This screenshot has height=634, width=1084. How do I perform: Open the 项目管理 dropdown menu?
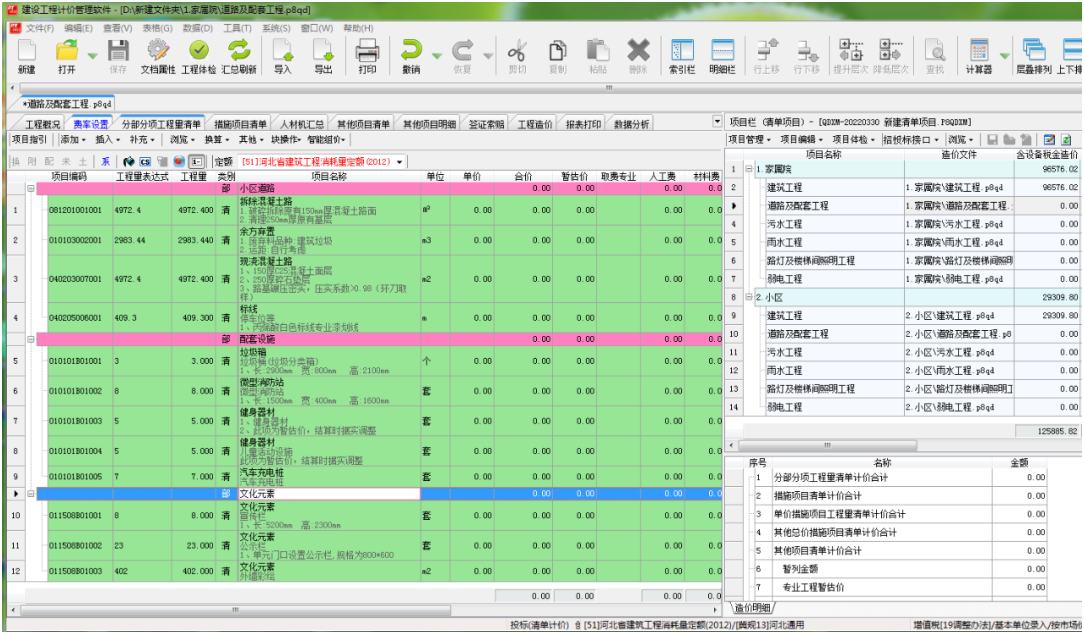click(750, 139)
